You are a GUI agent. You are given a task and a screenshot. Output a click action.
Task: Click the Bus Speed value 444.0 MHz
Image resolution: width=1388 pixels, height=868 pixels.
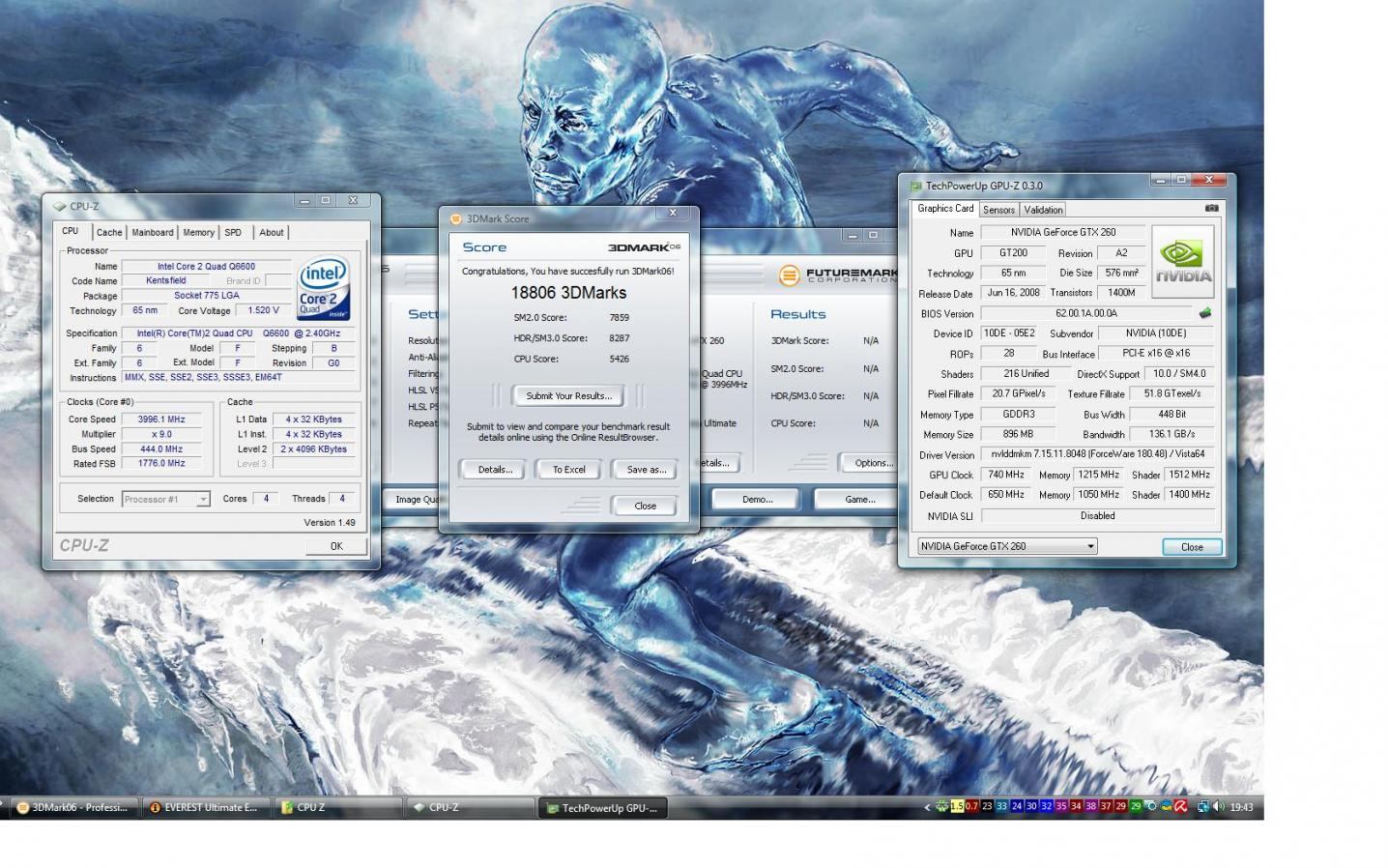click(161, 448)
